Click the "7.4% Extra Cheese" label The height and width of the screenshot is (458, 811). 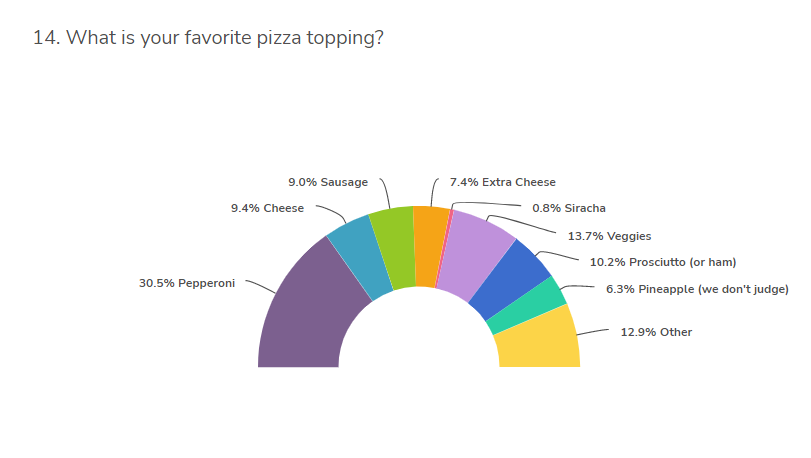[x=502, y=182]
